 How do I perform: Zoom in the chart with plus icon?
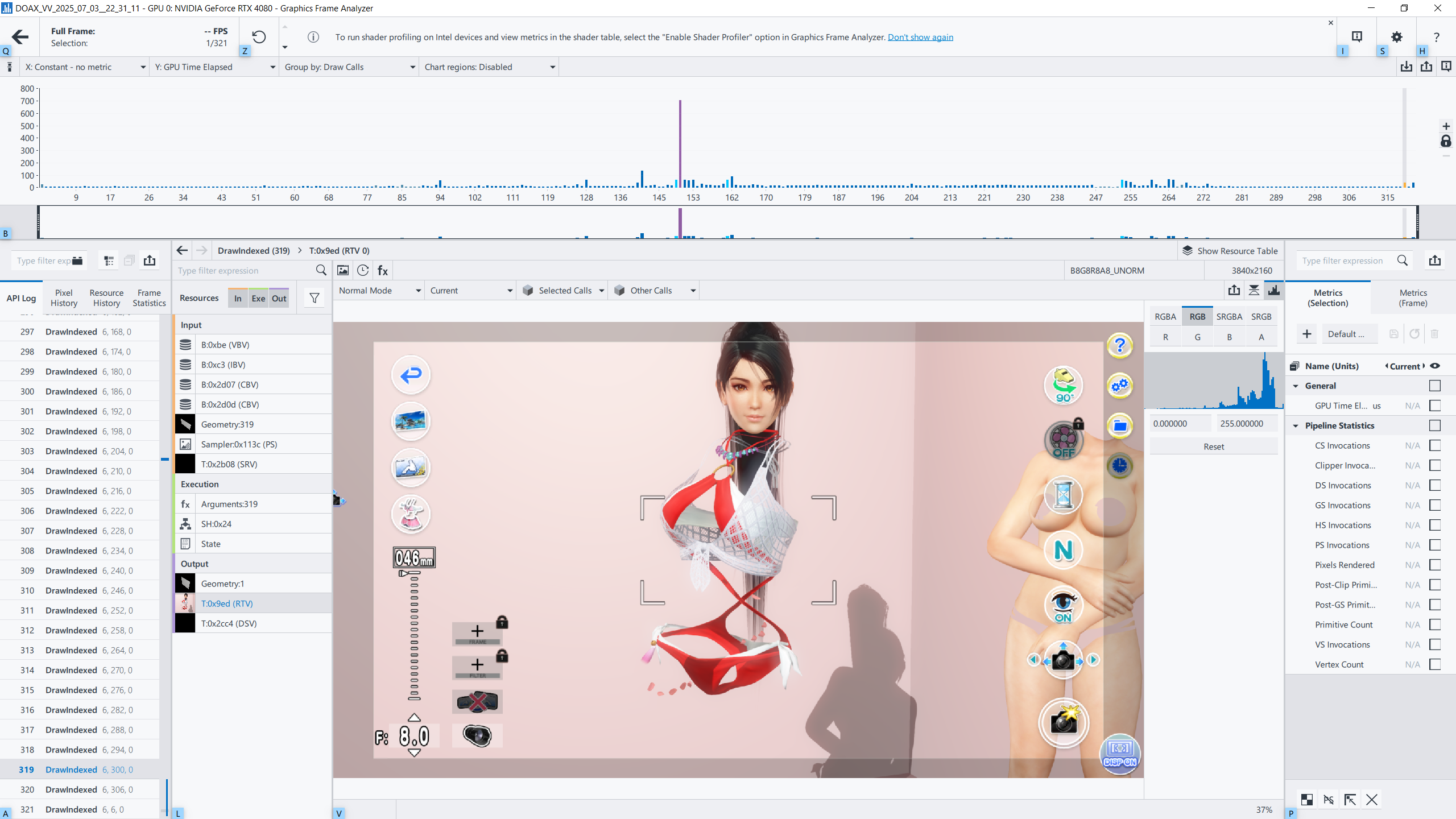(1446, 126)
